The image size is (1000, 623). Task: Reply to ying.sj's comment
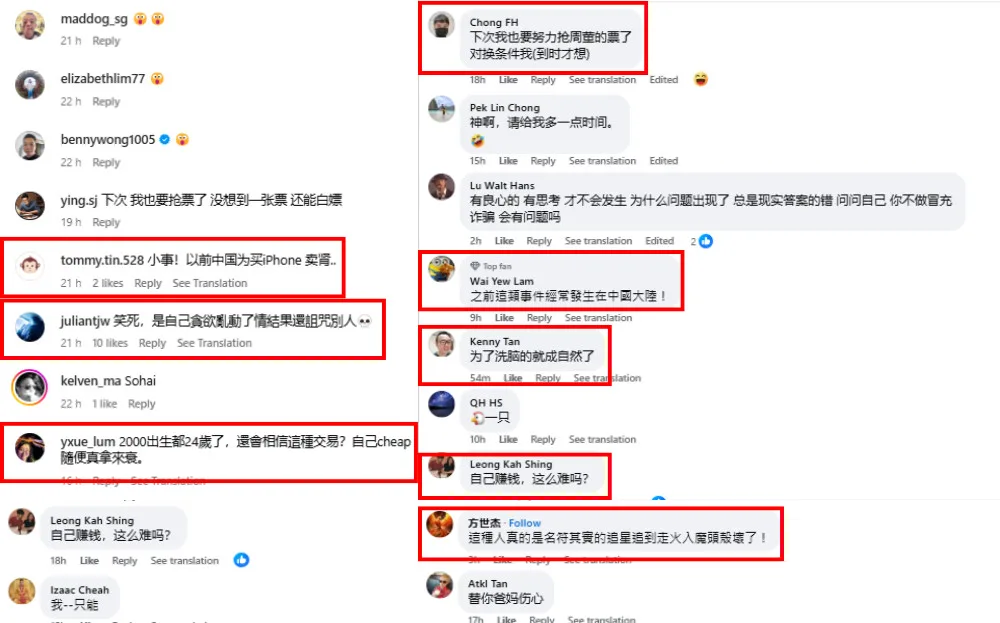pos(106,223)
